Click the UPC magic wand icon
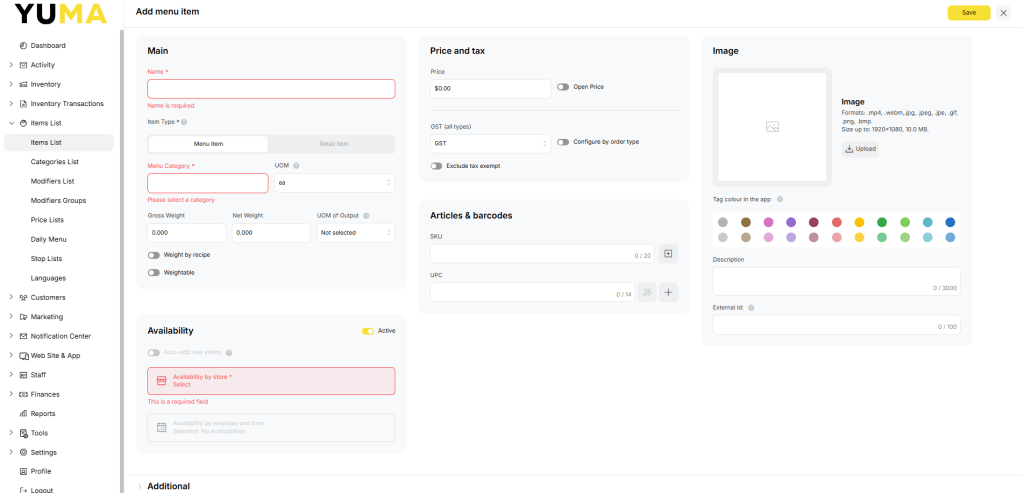Viewport: 1024px width, 493px height. [647, 293]
